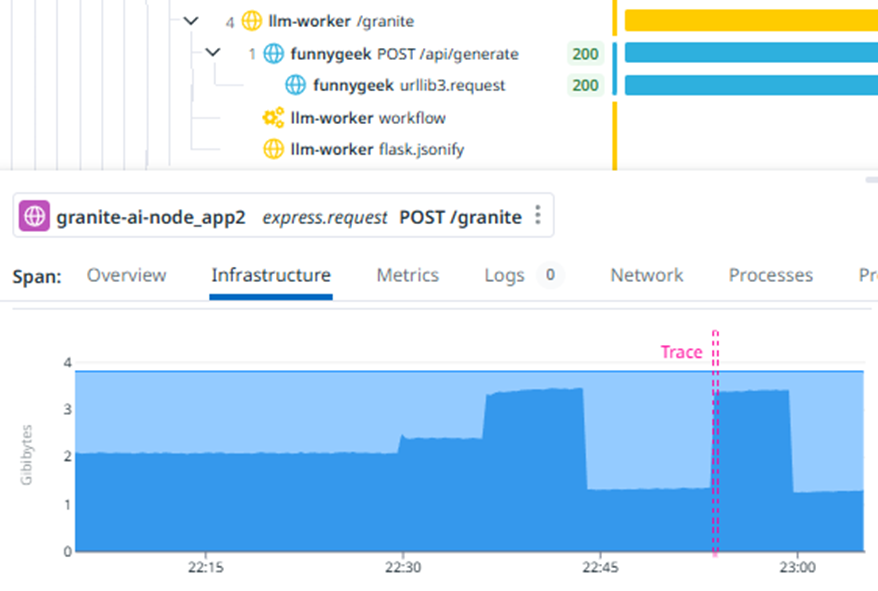Select the Infrastructure tab
This screenshot has width=878, height=591.
click(271, 275)
